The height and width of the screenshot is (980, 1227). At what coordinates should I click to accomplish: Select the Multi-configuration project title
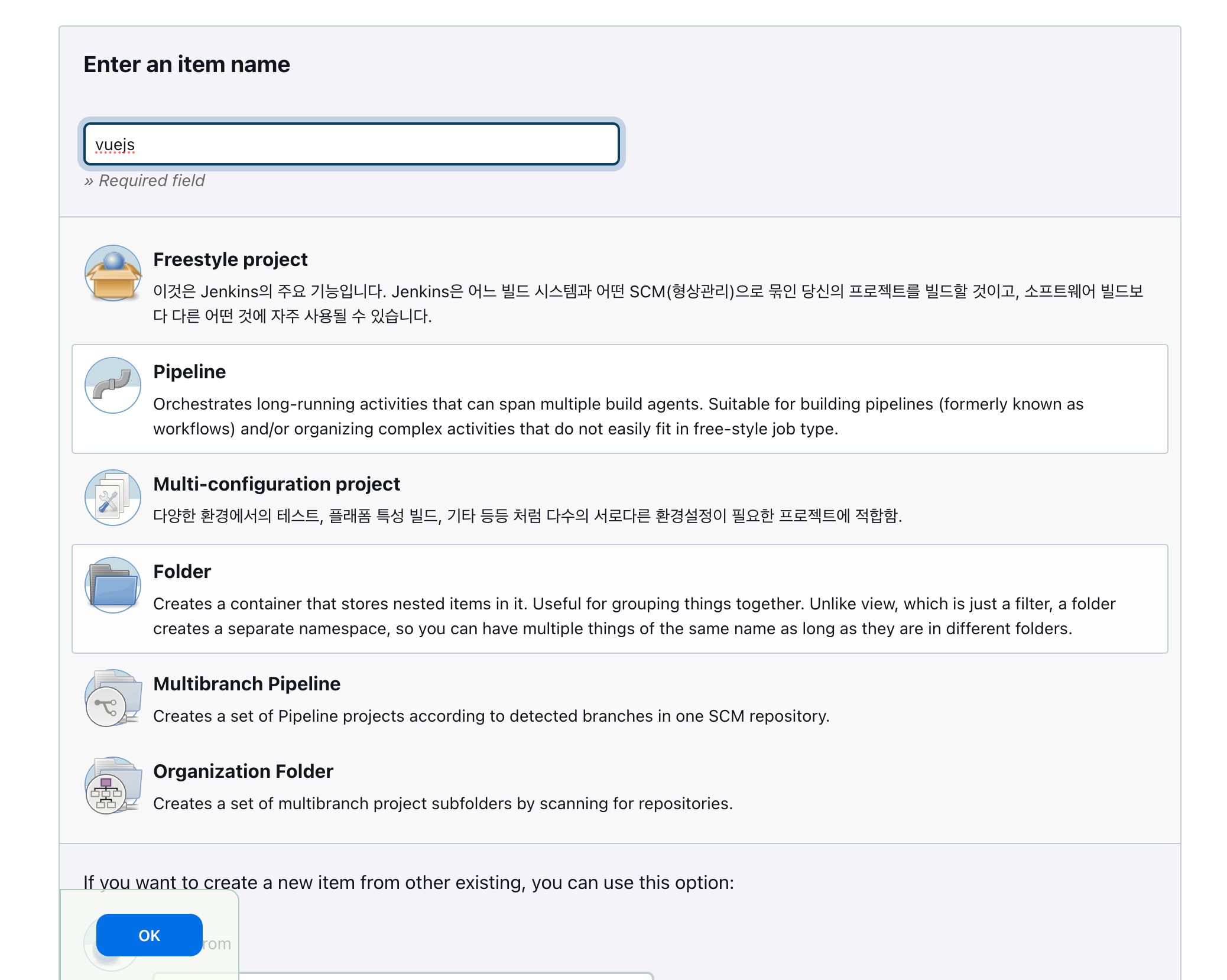(276, 484)
